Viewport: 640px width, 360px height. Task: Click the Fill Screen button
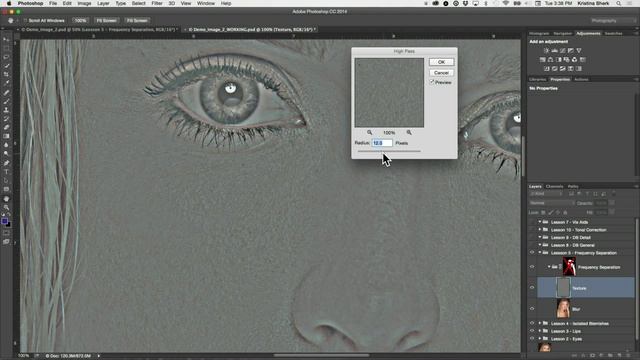pos(137,20)
